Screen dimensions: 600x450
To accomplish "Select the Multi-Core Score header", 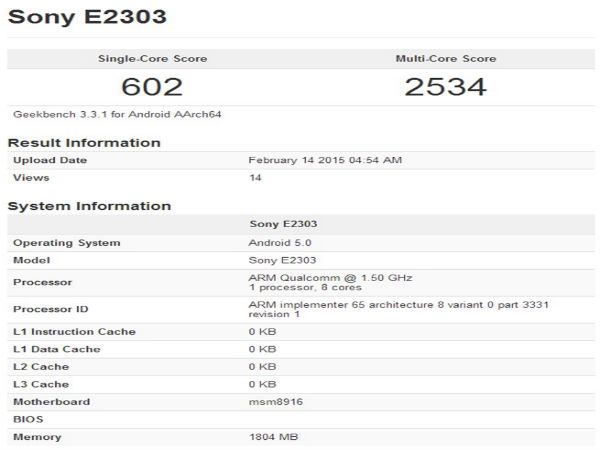I will click(x=446, y=59).
